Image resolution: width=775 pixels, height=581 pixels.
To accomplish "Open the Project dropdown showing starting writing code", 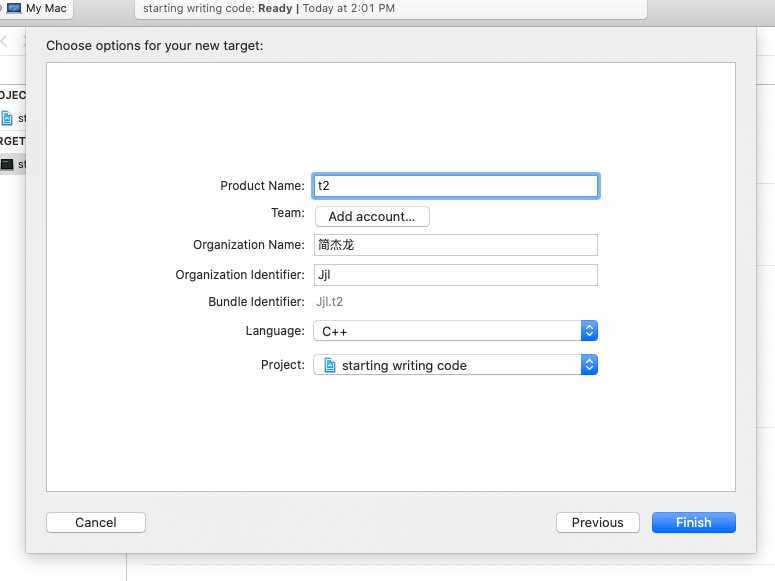I will 455,365.
